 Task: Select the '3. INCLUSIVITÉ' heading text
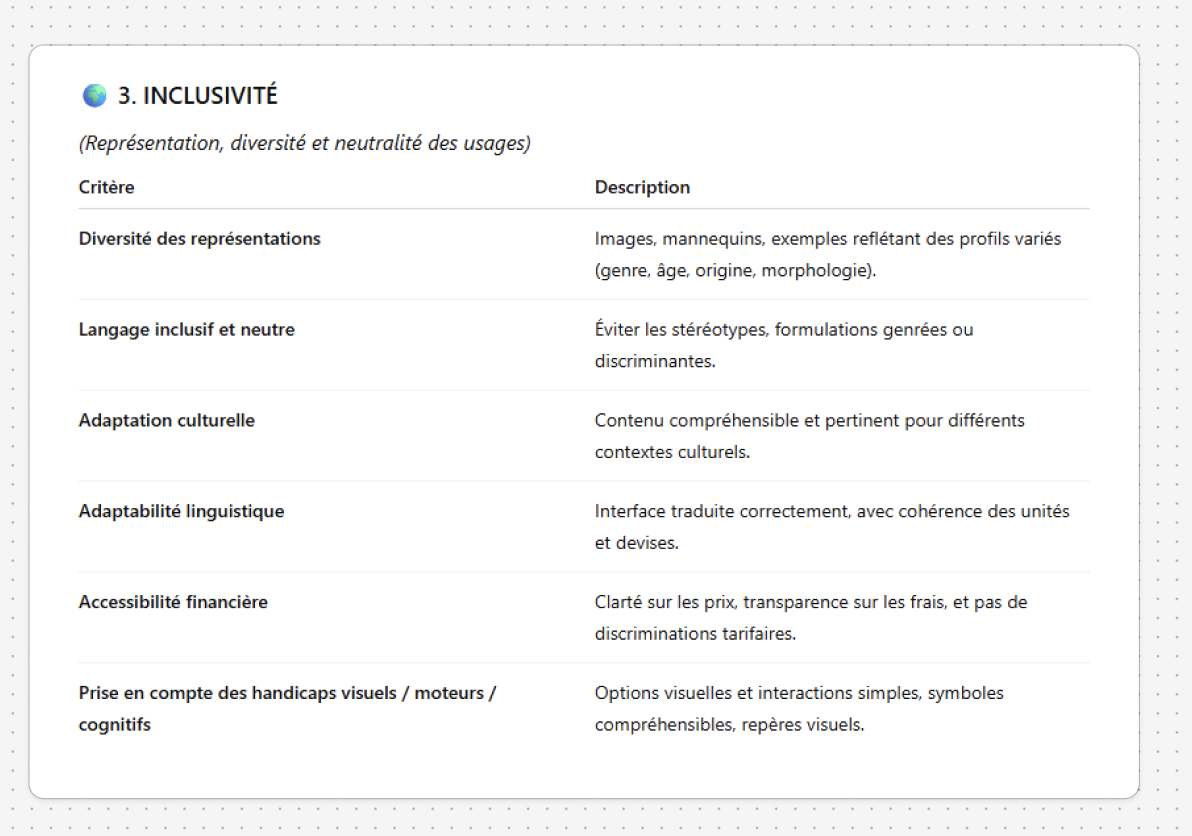[x=198, y=96]
